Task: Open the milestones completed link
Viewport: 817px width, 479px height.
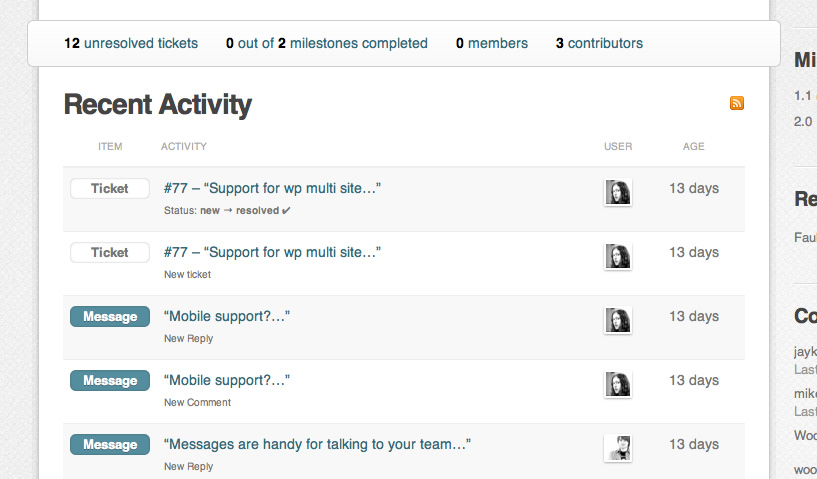Action: (358, 44)
